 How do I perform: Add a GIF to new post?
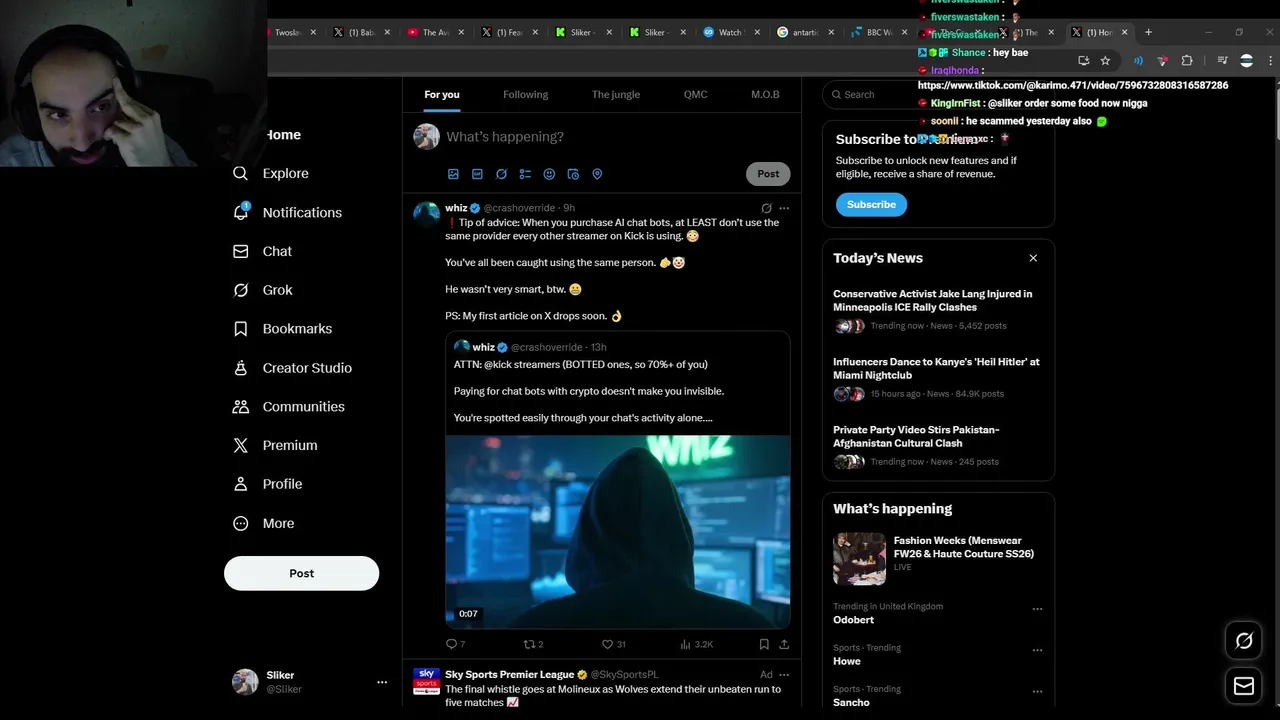pos(477,174)
